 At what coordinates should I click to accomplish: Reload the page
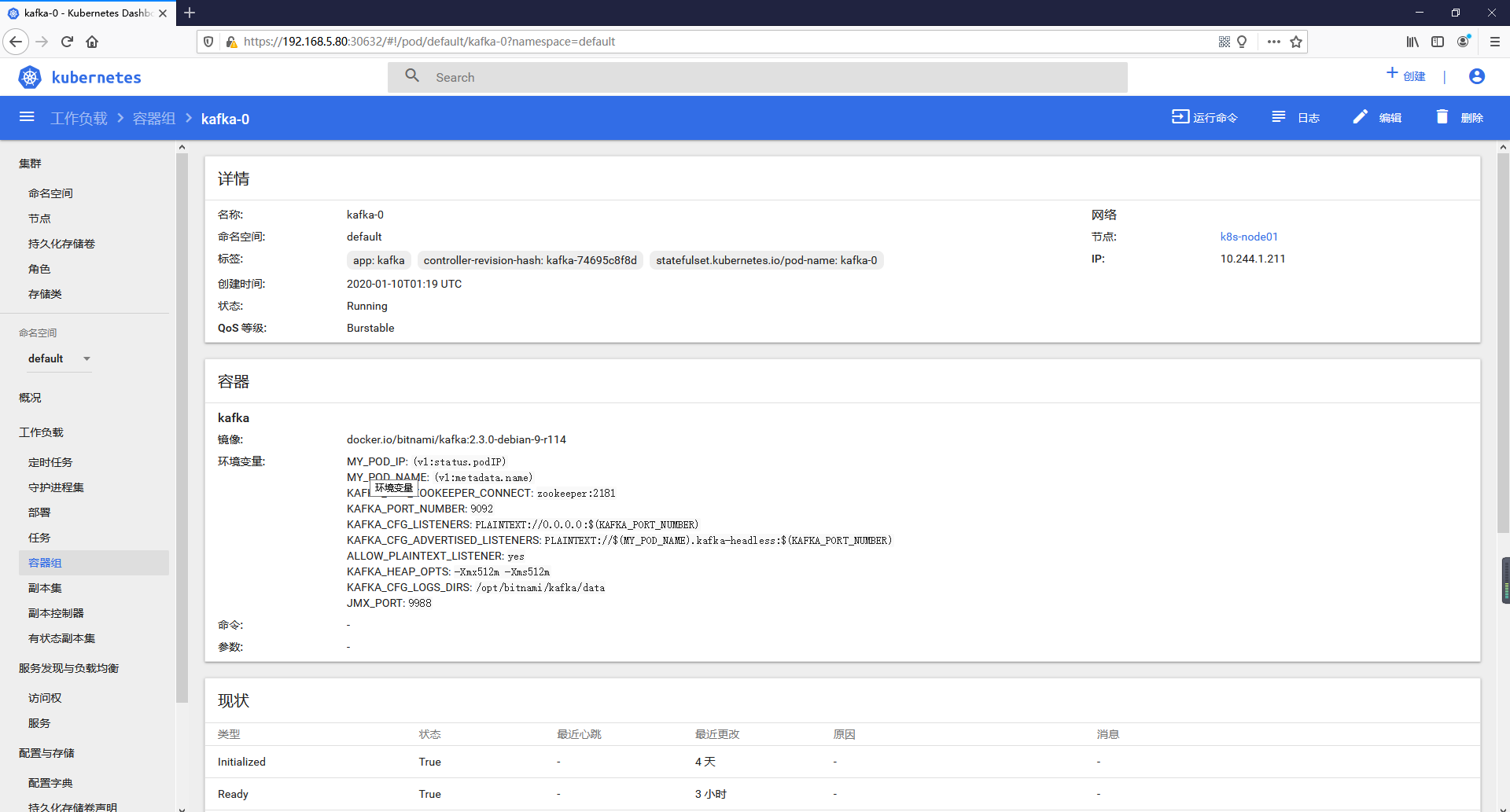[67, 42]
